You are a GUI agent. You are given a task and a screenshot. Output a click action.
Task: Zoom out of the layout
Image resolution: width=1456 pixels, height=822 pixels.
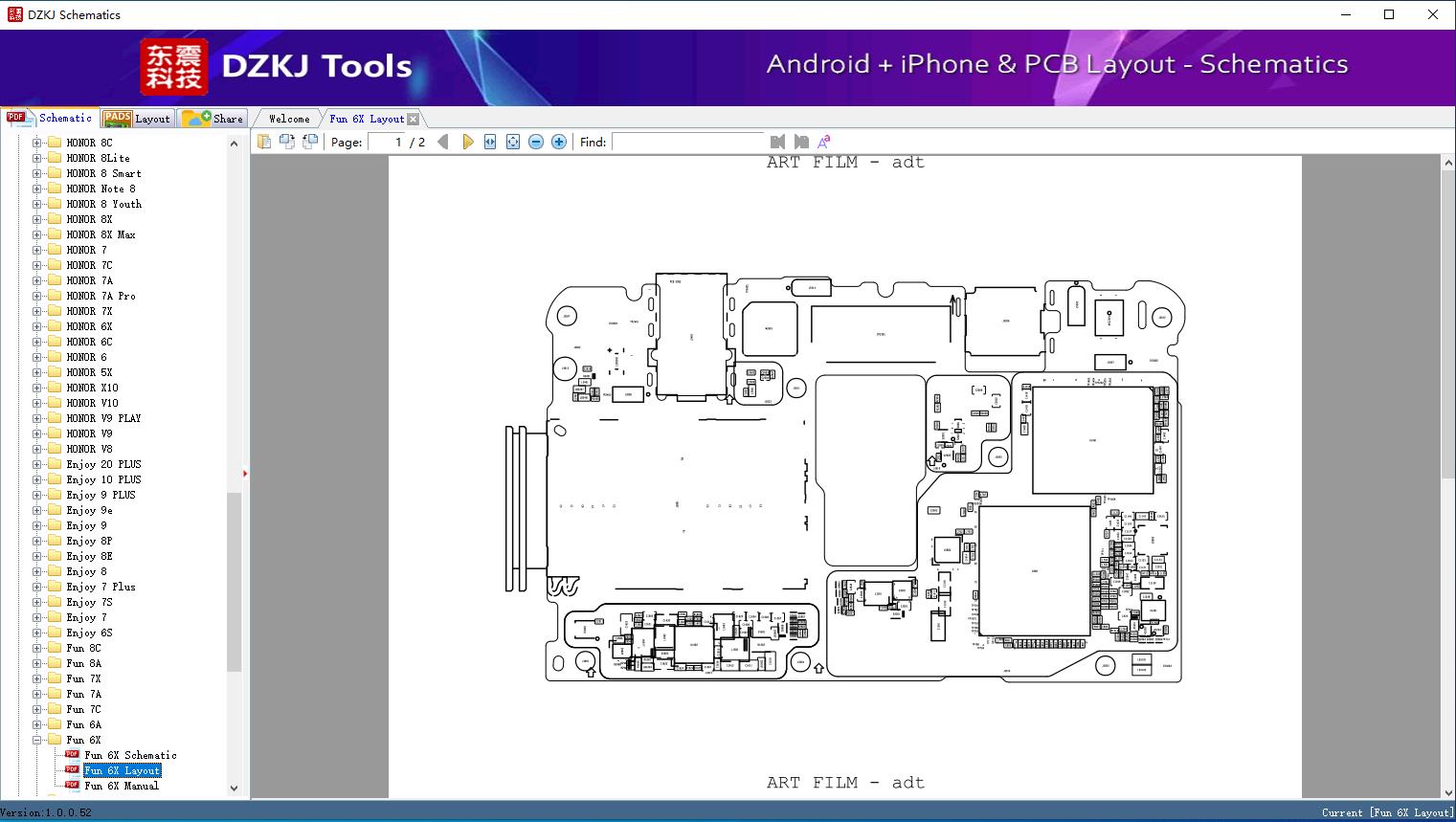(x=536, y=142)
